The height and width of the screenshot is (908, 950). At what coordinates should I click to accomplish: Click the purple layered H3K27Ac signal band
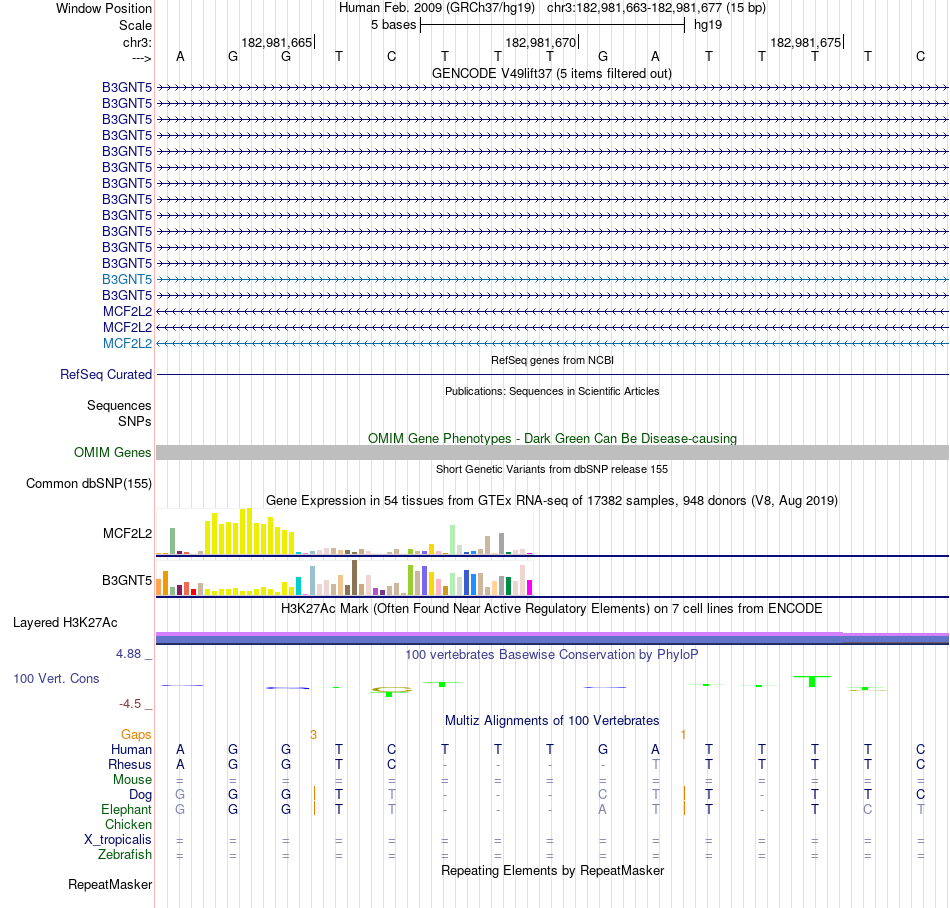[552, 638]
